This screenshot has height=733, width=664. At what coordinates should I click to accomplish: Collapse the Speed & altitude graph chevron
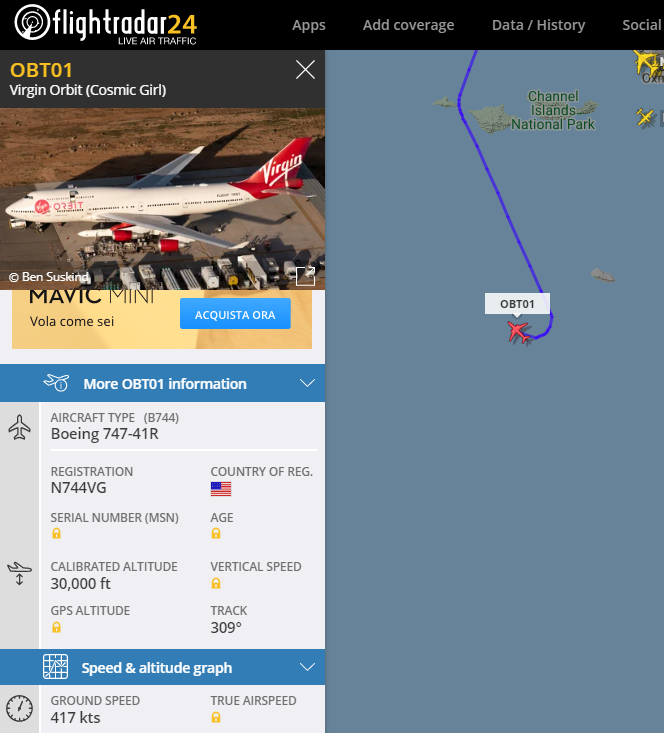[x=307, y=667]
